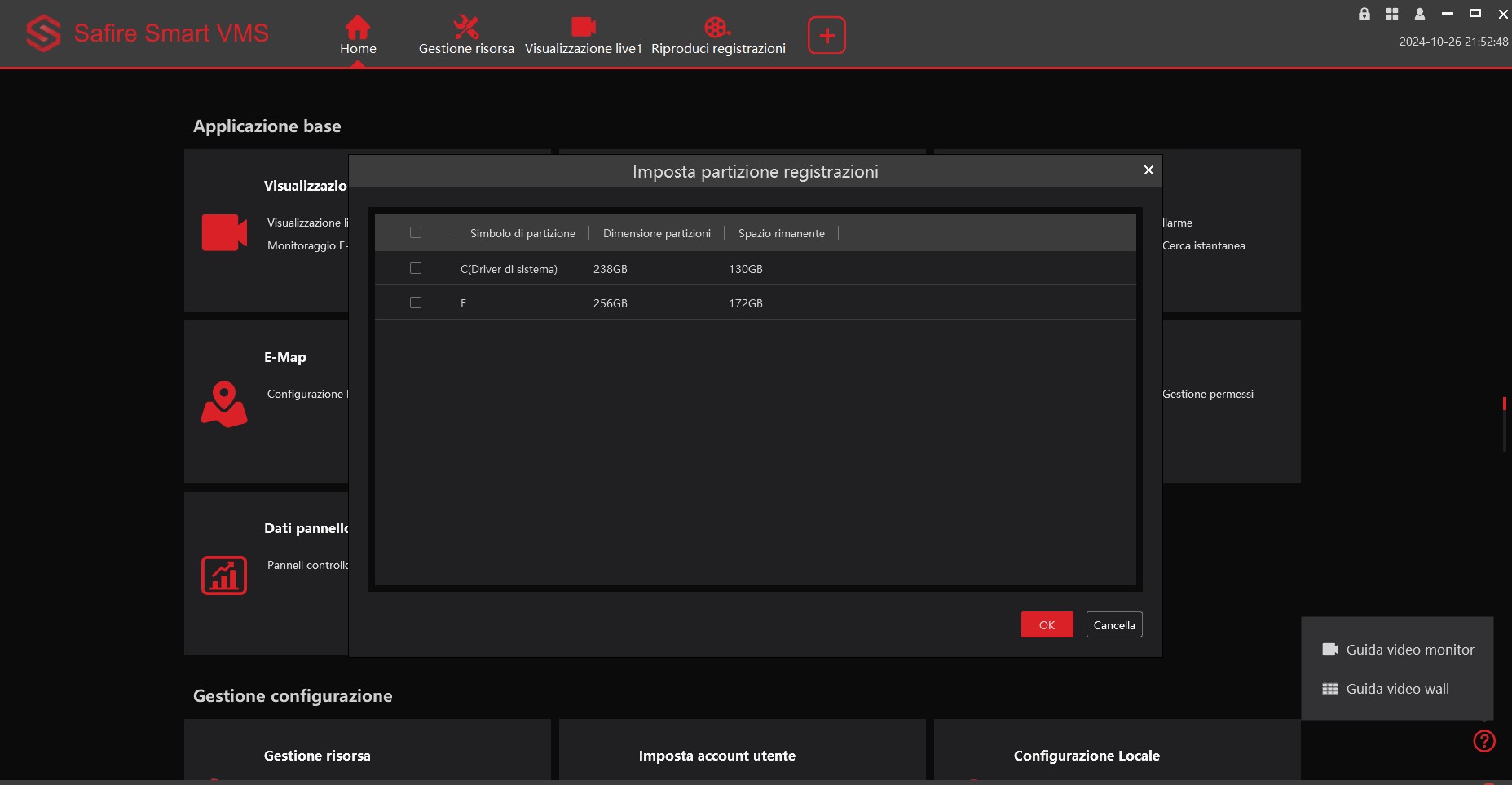Click Spazio rimanente column header
The image size is (1512, 785).
tap(782, 233)
